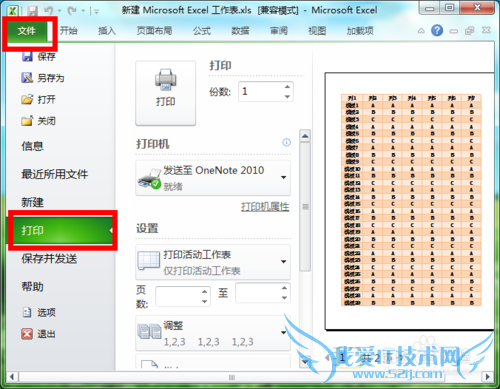Click the print preview page thumbnail
Screen dimensions: 500x389
(x=410, y=201)
